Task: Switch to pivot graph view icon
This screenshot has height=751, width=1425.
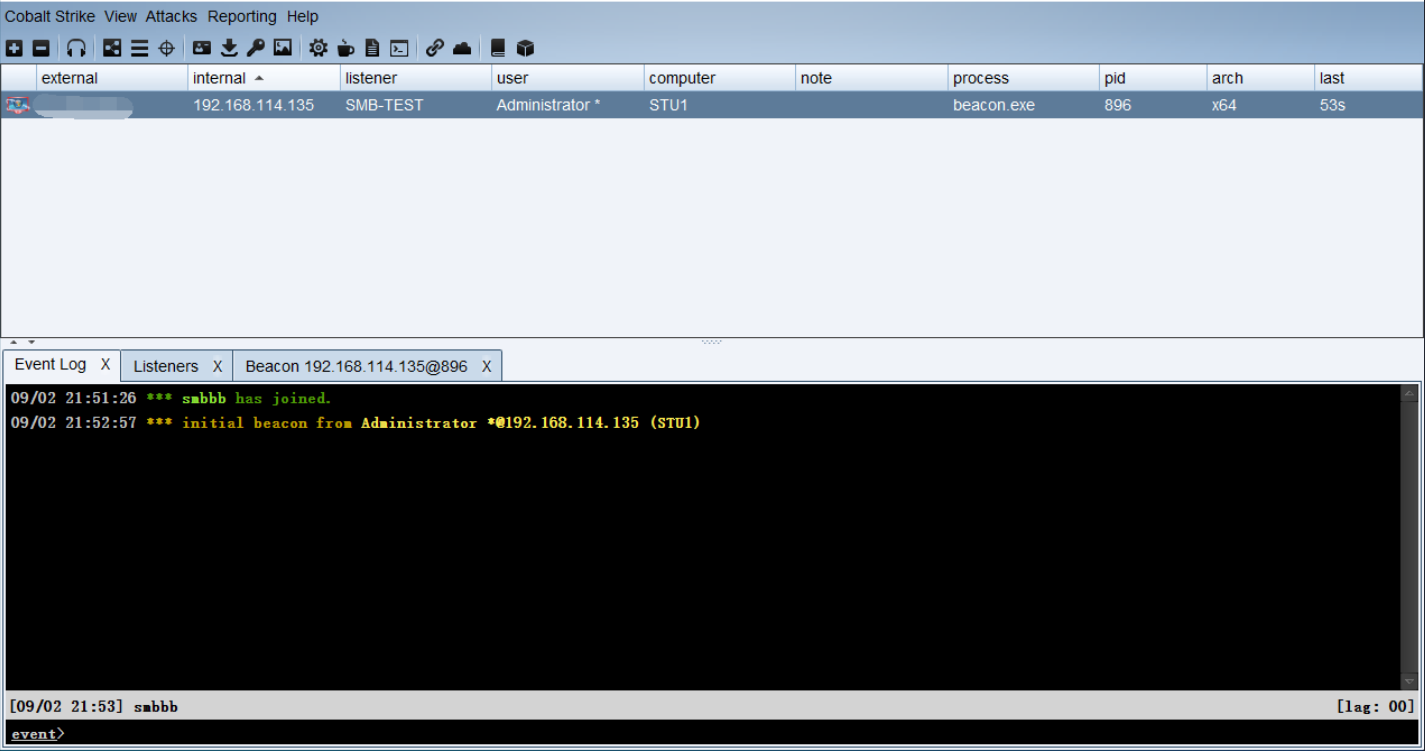Action: pyautogui.click(x=112, y=48)
